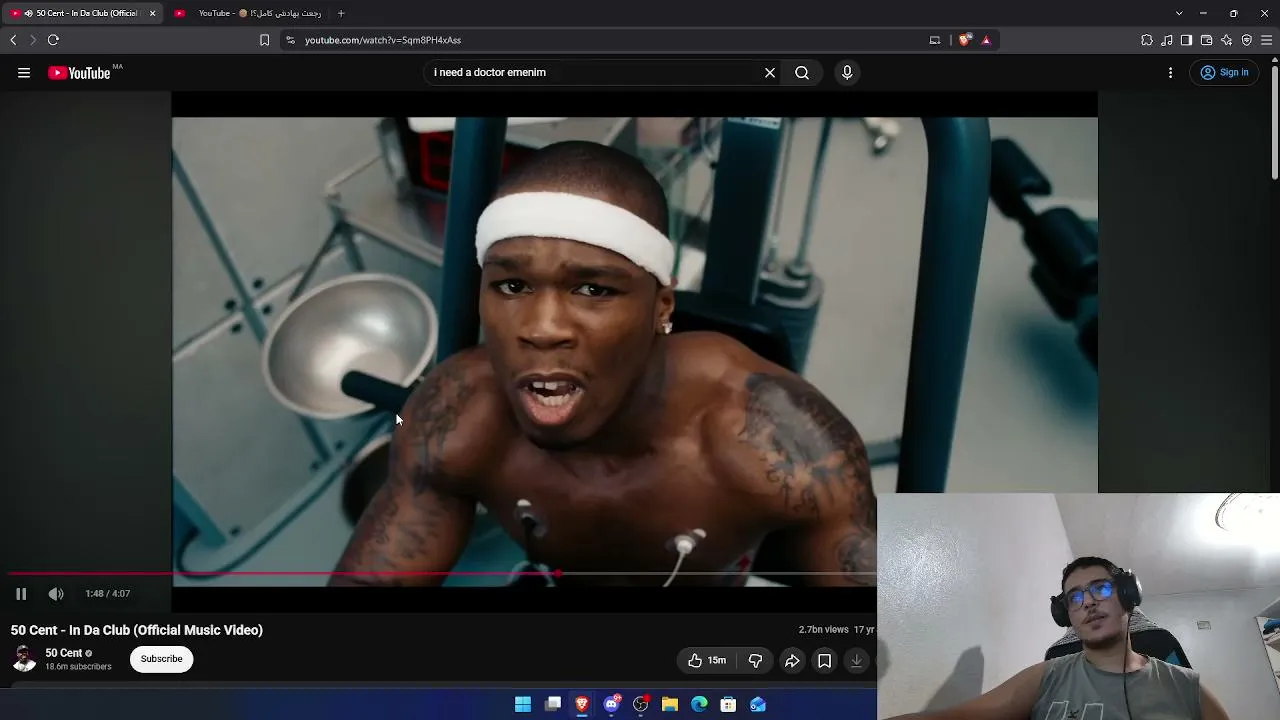The height and width of the screenshot is (720, 1280).
Task: Save the video to a playlist
Action: [x=824, y=660]
